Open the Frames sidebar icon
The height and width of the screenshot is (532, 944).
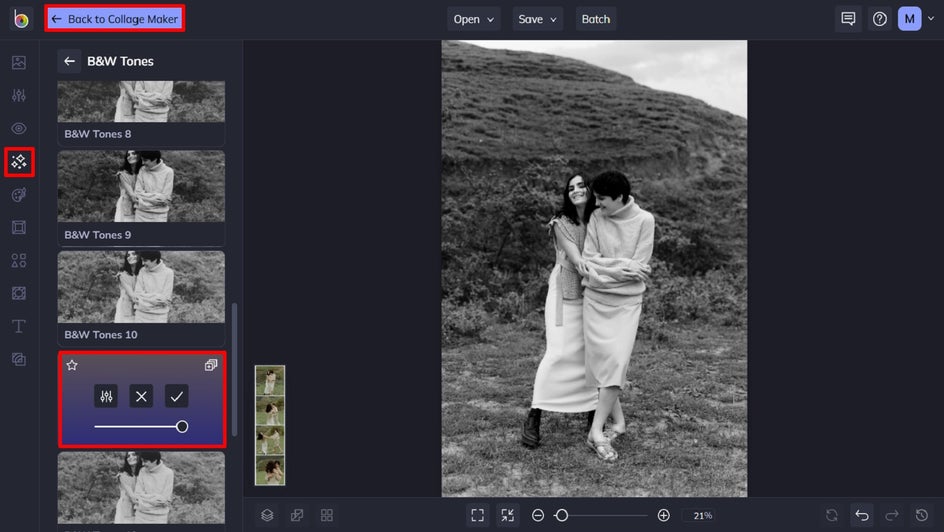point(19,227)
